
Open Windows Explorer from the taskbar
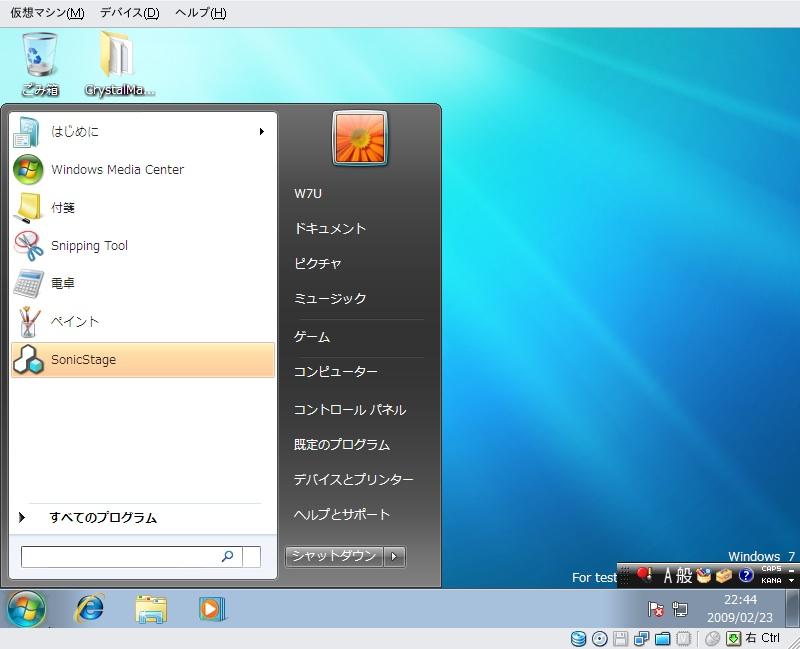tap(151, 609)
